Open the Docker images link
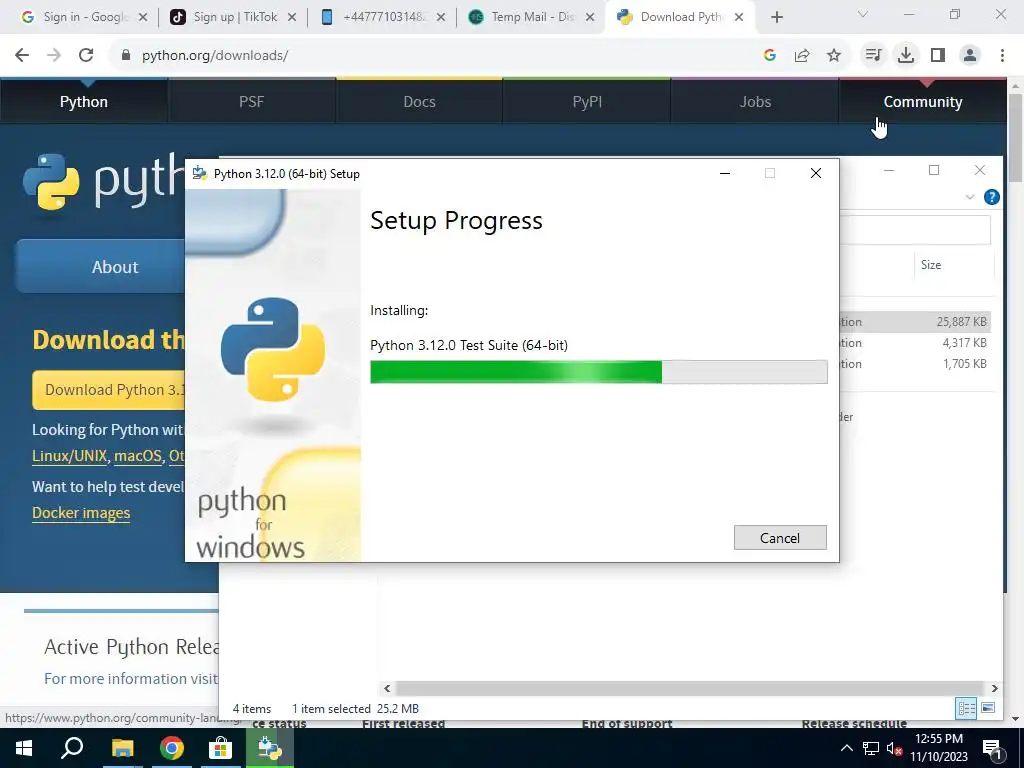 (81, 513)
